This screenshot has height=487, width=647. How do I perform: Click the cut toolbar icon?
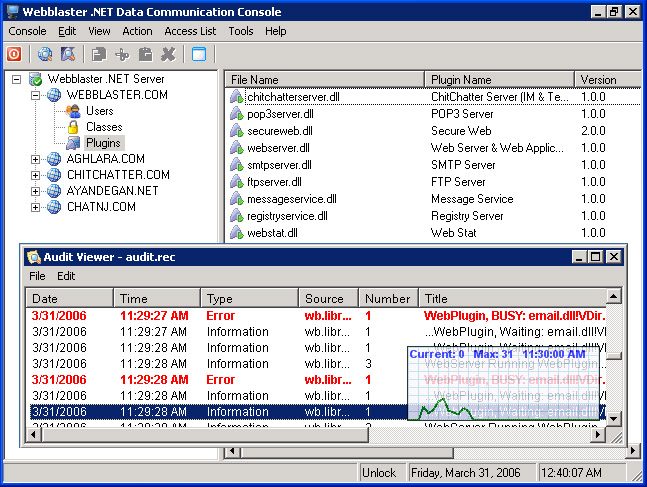click(122, 54)
